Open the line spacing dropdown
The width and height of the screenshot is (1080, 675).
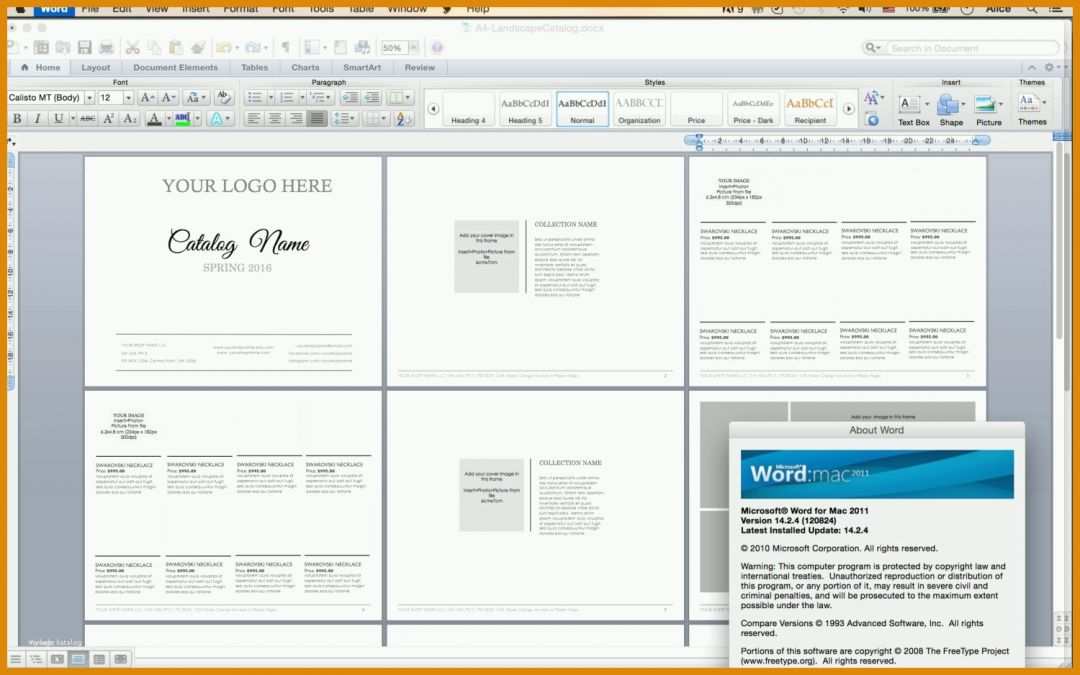coord(344,118)
